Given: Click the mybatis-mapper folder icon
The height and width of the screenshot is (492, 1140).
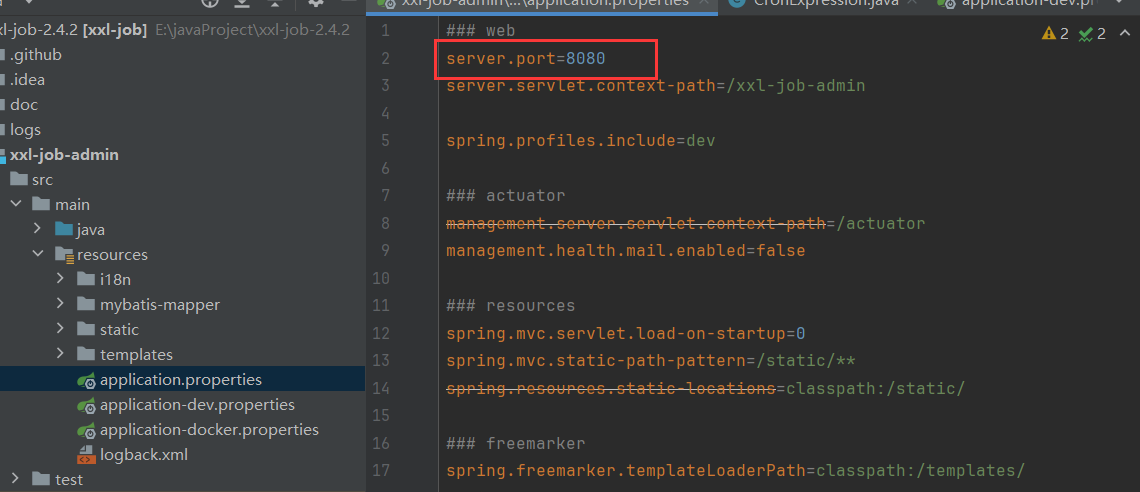Looking at the screenshot, I should [87, 305].
